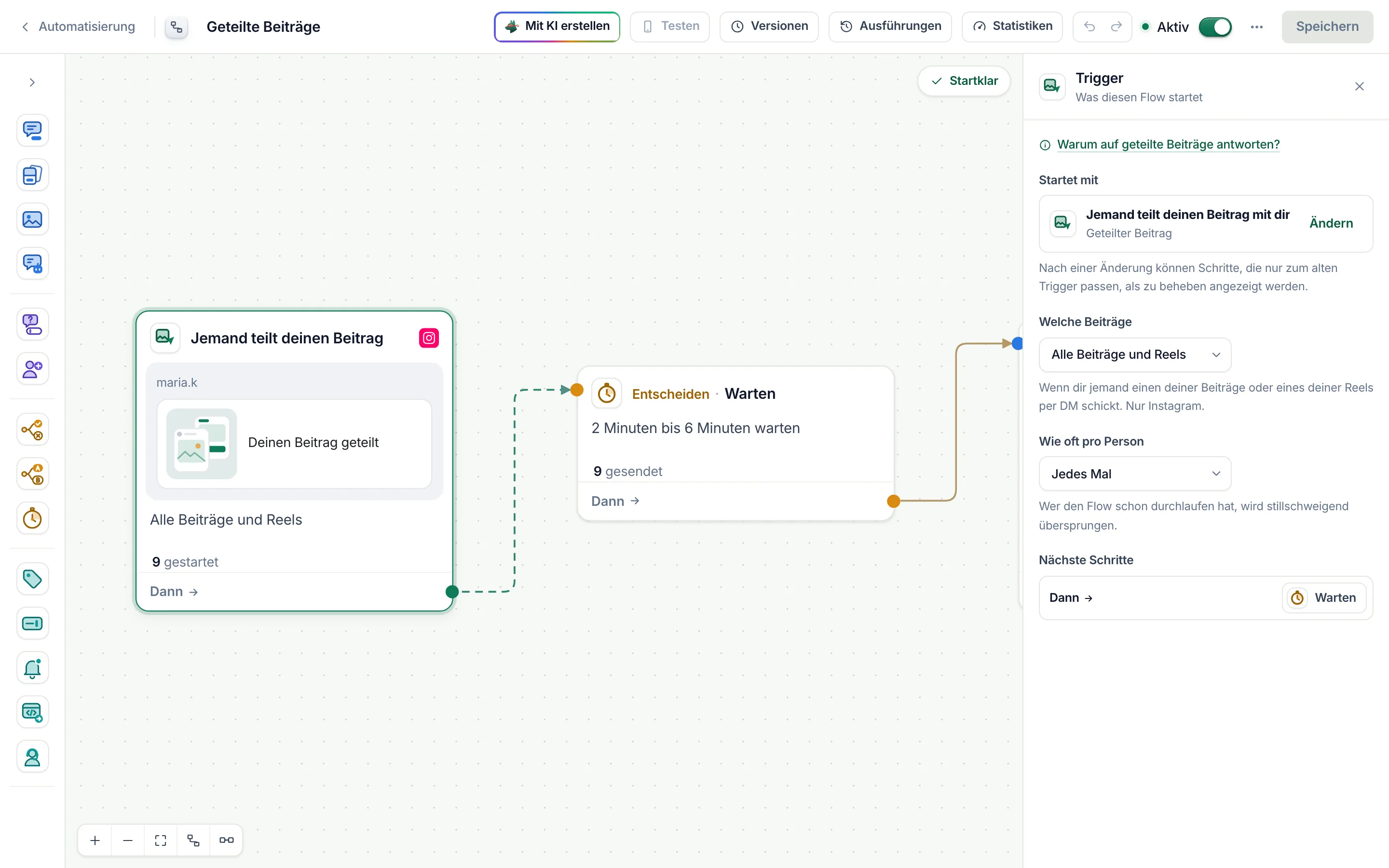Image resolution: width=1389 pixels, height=868 pixels.
Task: Click '9 gestartet' counter on trigger node
Action: (x=185, y=562)
